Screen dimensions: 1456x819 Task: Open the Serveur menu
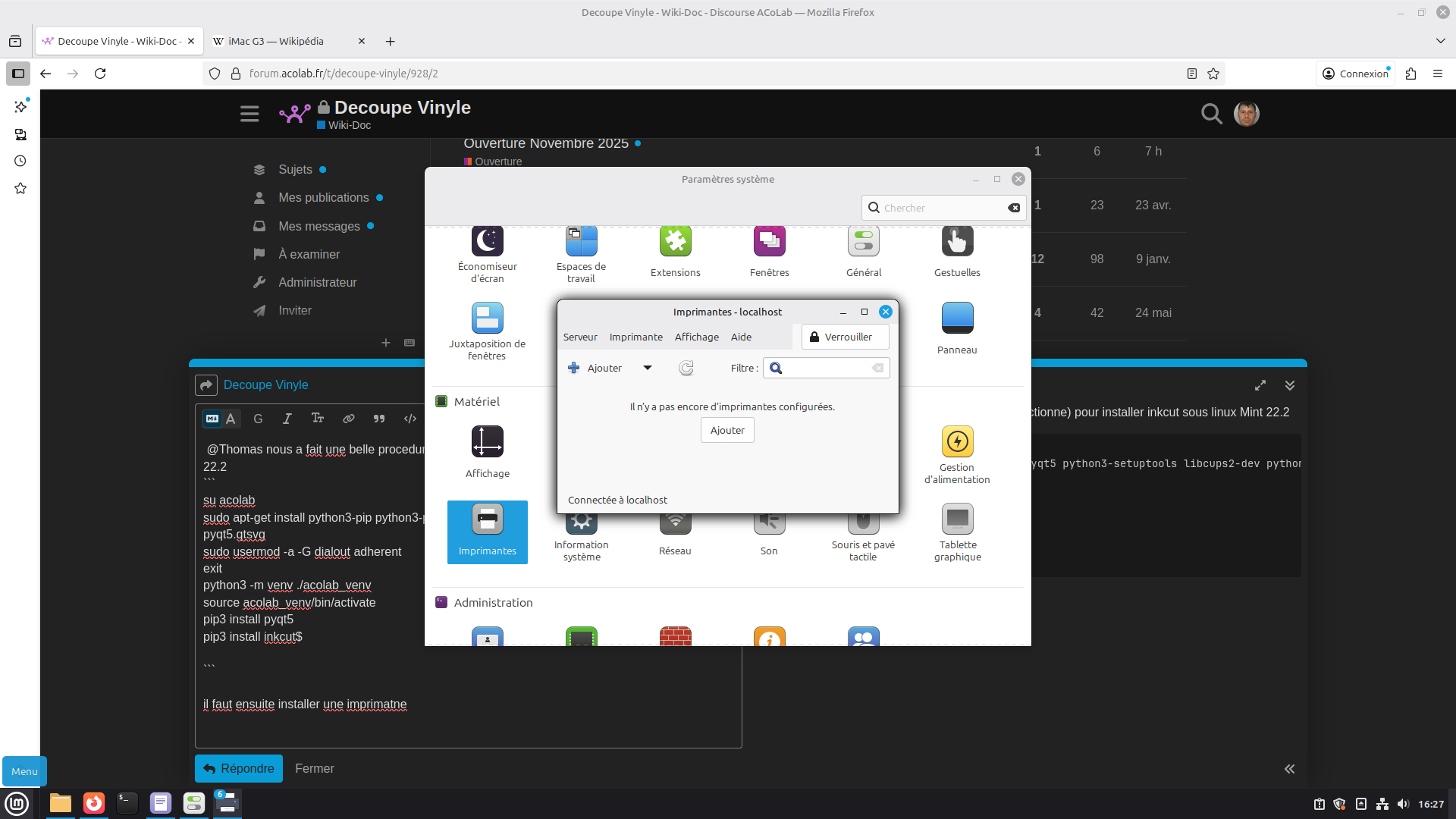coord(580,337)
